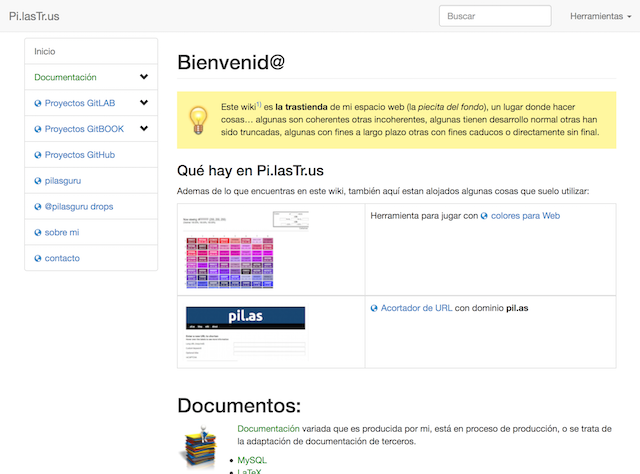The image size is (640, 474).
Task: Expand the Proyectos GitLAB chevron
Action: [144, 103]
